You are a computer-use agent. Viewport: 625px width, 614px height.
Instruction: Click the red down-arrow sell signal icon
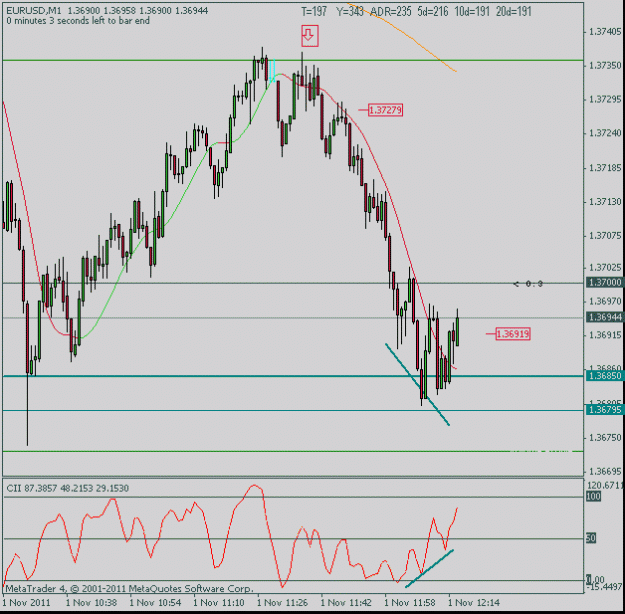click(310, 36)
